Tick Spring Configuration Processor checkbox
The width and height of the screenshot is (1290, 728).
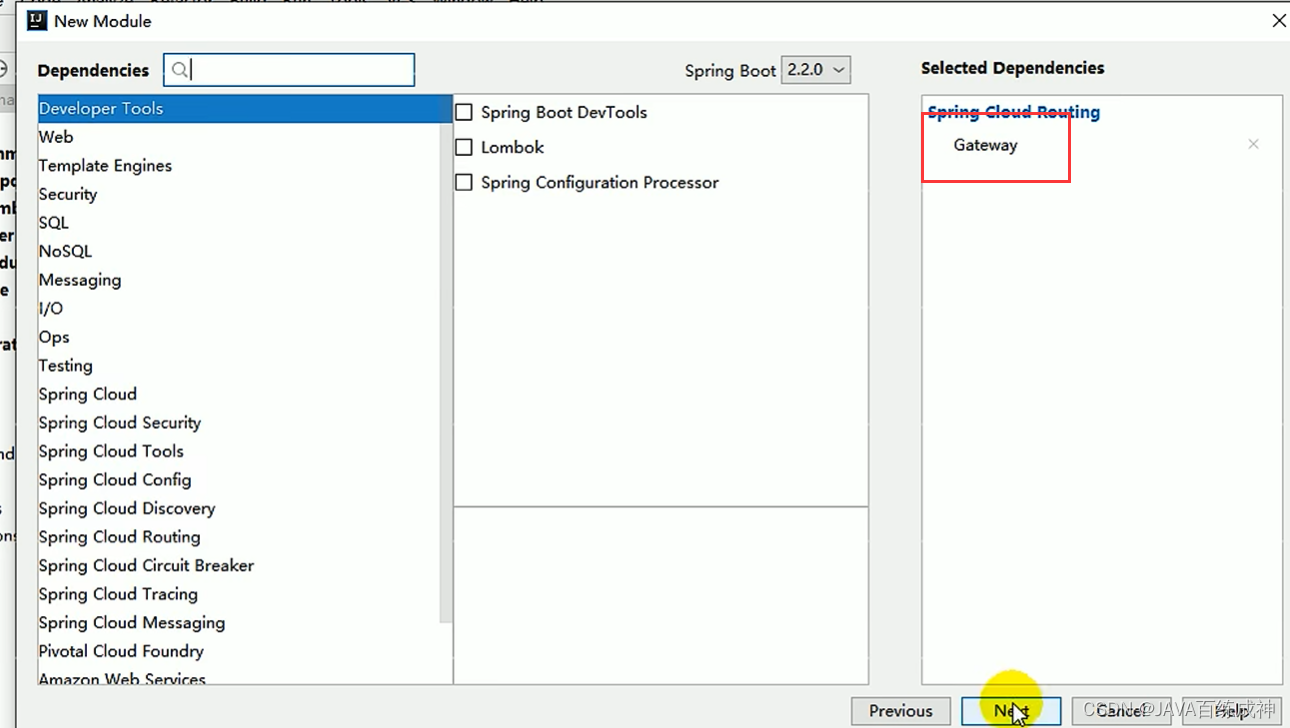pos(464,182)
